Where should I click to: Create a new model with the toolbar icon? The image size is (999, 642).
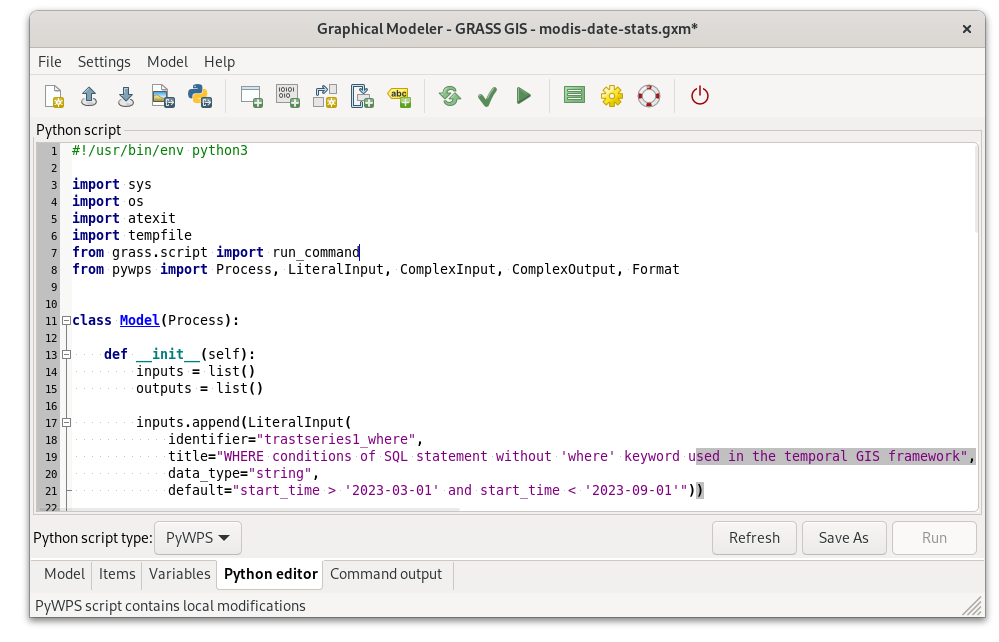pos(54,96)
